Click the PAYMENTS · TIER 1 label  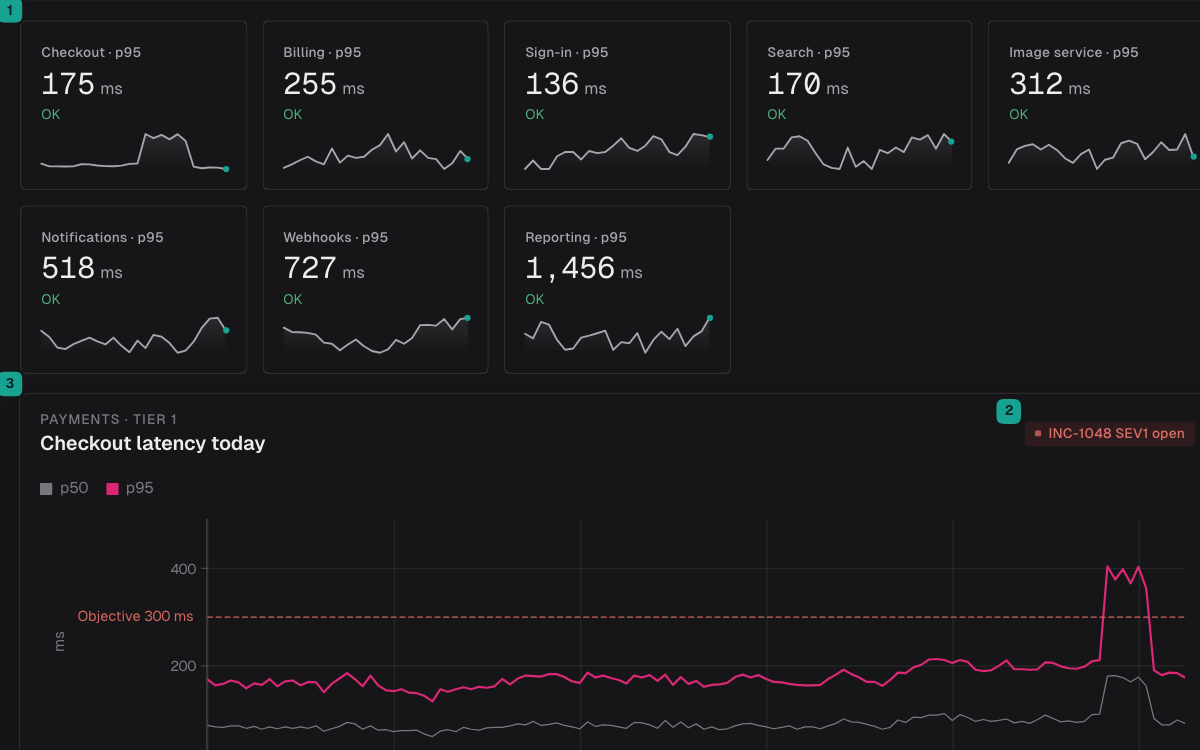point(109,419)
